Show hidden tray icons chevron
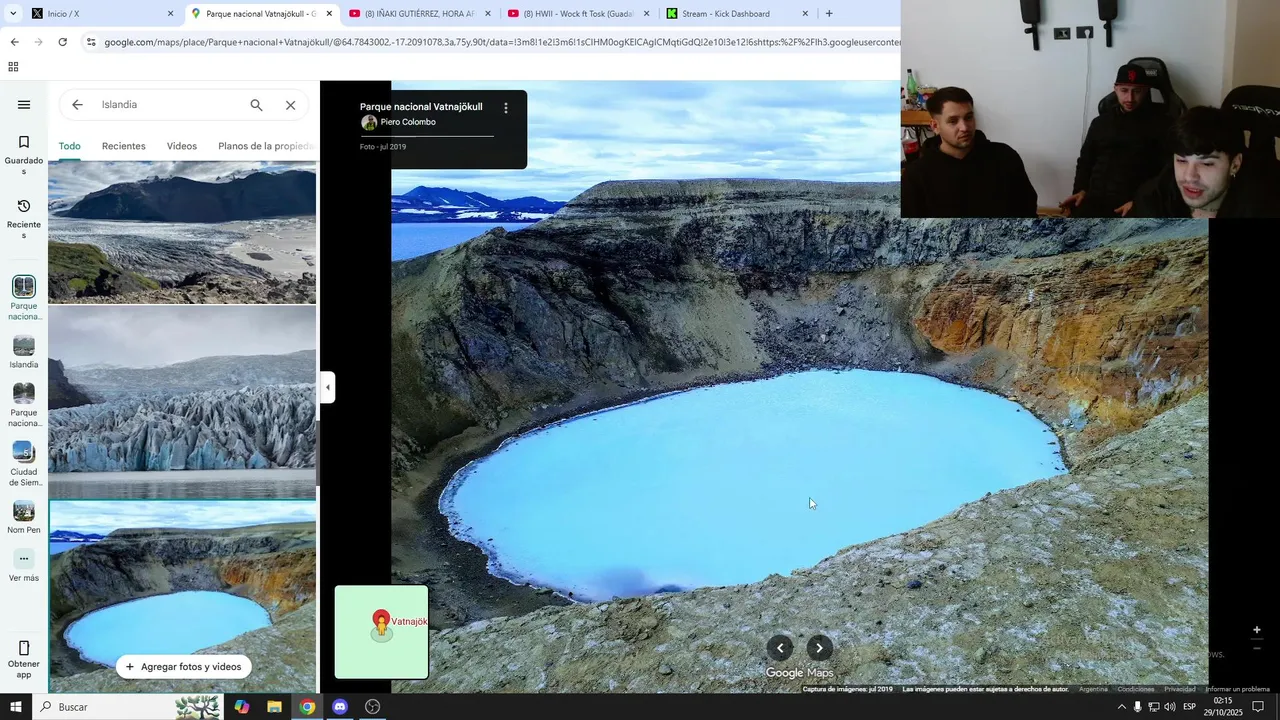1280x720 pixels. pyautogui.click(x=1121, y=707)
